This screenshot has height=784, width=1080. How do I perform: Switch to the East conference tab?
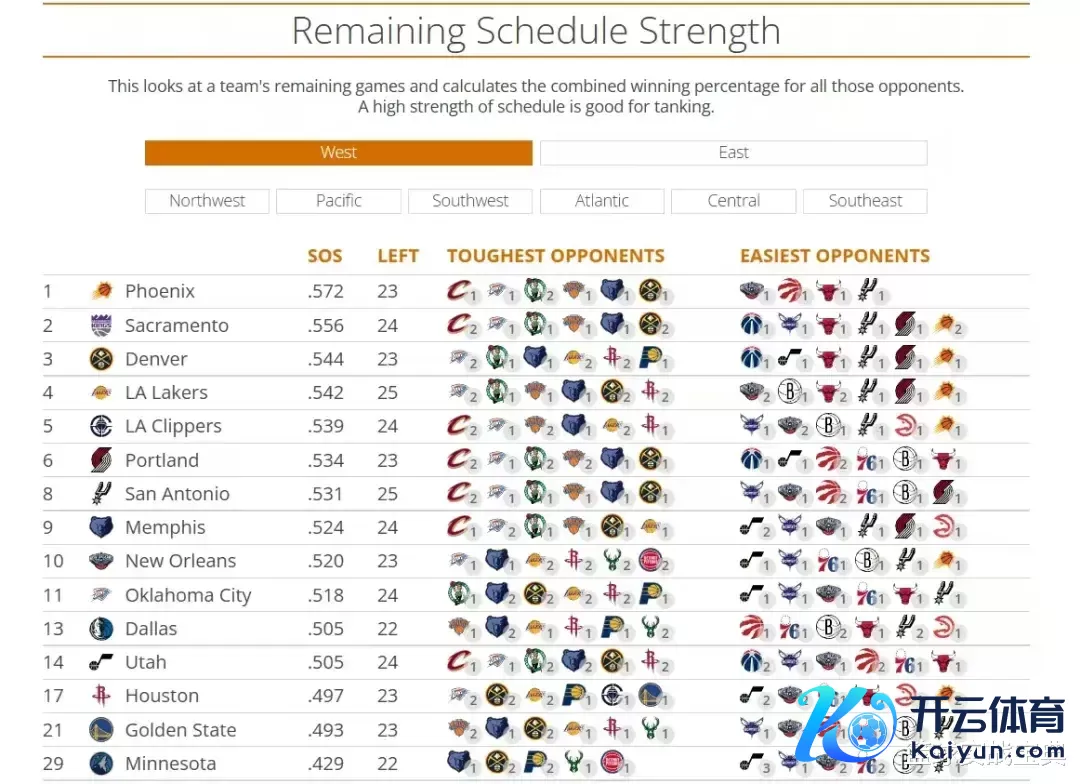(733, 153)
